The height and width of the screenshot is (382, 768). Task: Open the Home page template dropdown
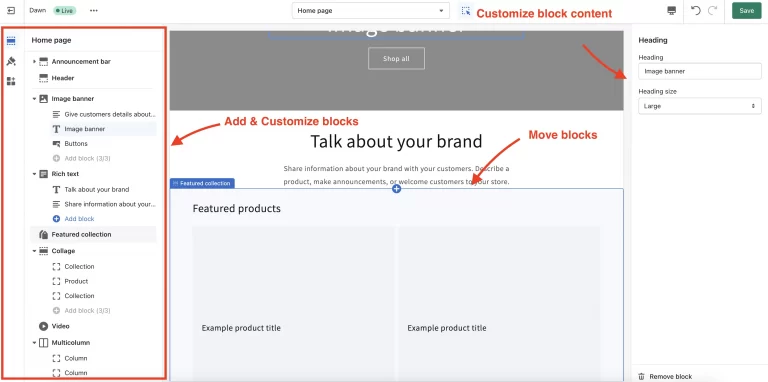pyautogui.click(x=371, y=10)
